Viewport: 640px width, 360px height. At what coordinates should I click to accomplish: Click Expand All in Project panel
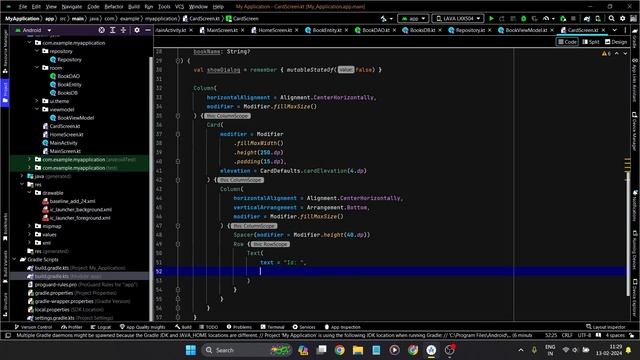113,30
